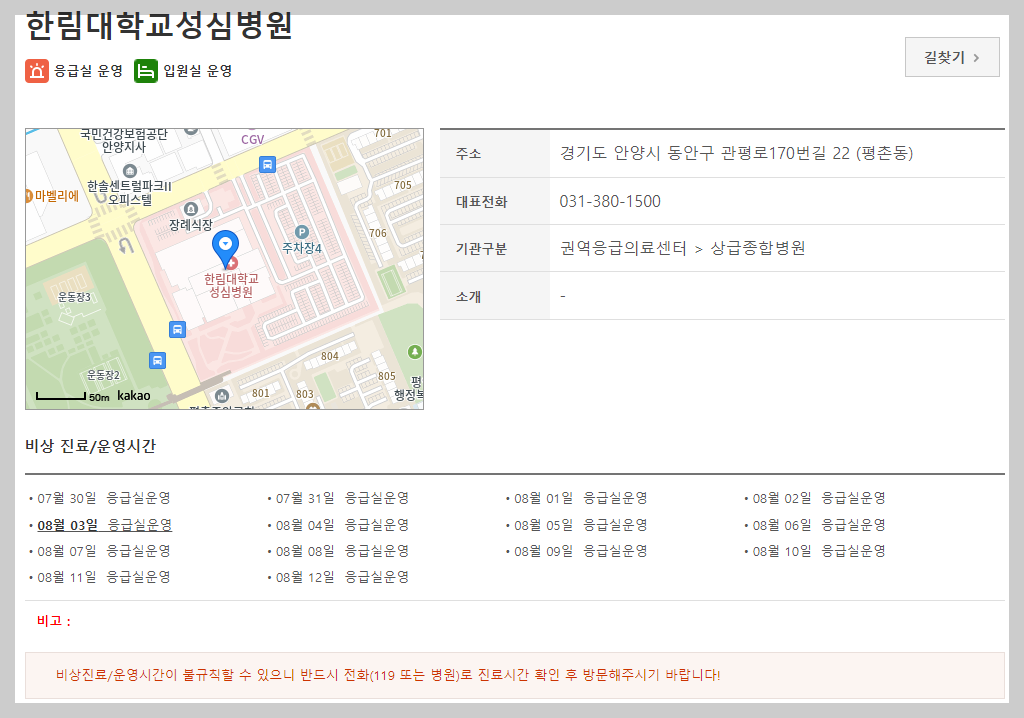This screenshot has height=718, width=1024.
Task: Click the 권역응급의료센터 > 상급종합병원 classification text
Action: [682, 249]
